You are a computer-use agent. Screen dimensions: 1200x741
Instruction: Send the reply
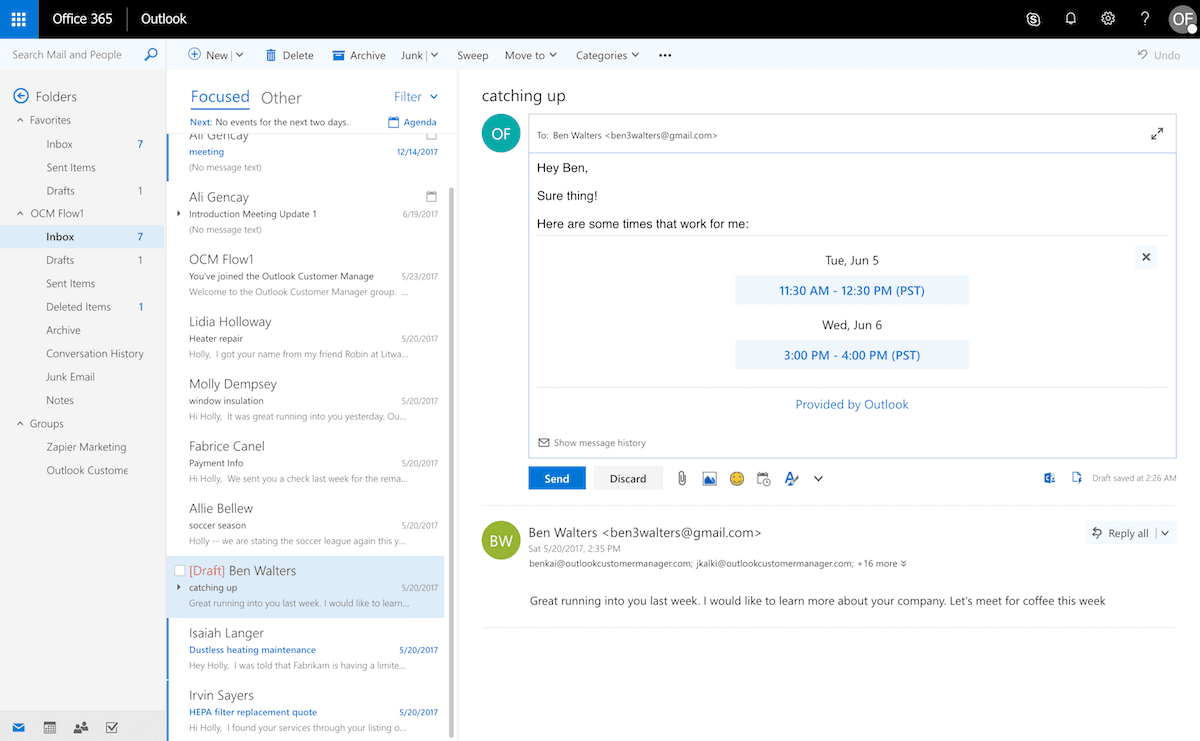[557, 479]
